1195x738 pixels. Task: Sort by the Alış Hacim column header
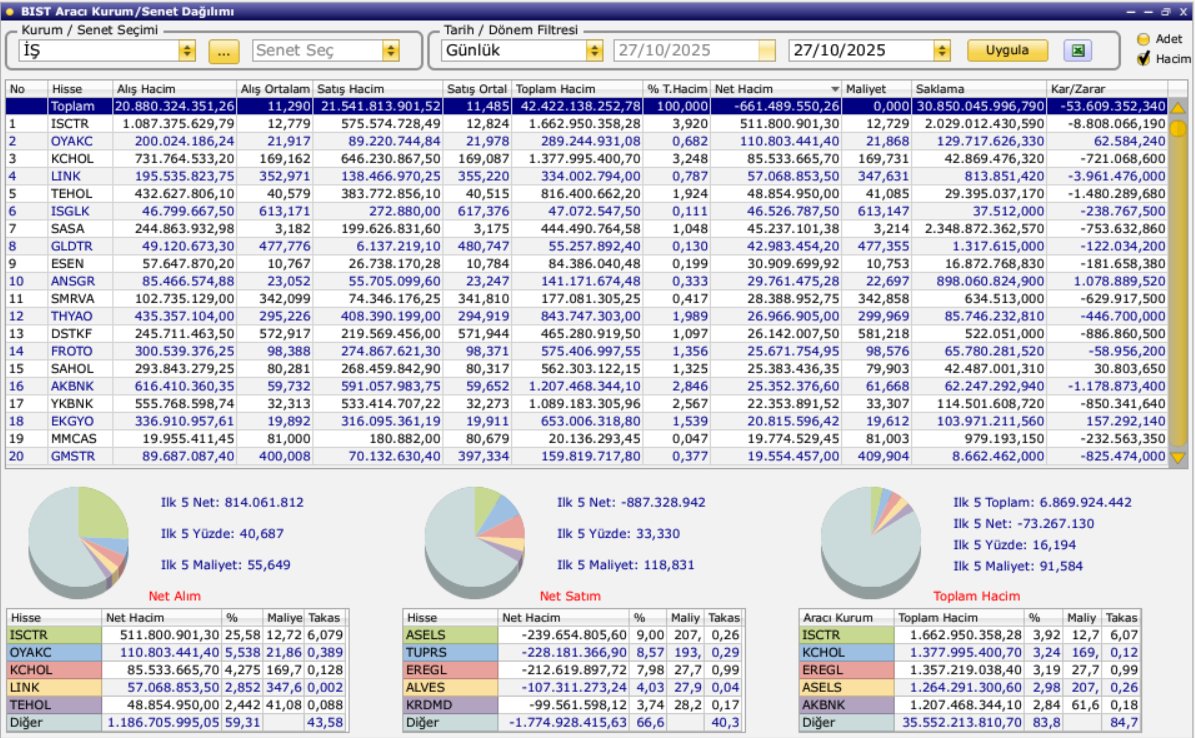pyautogui.click(x=175, y=89)
